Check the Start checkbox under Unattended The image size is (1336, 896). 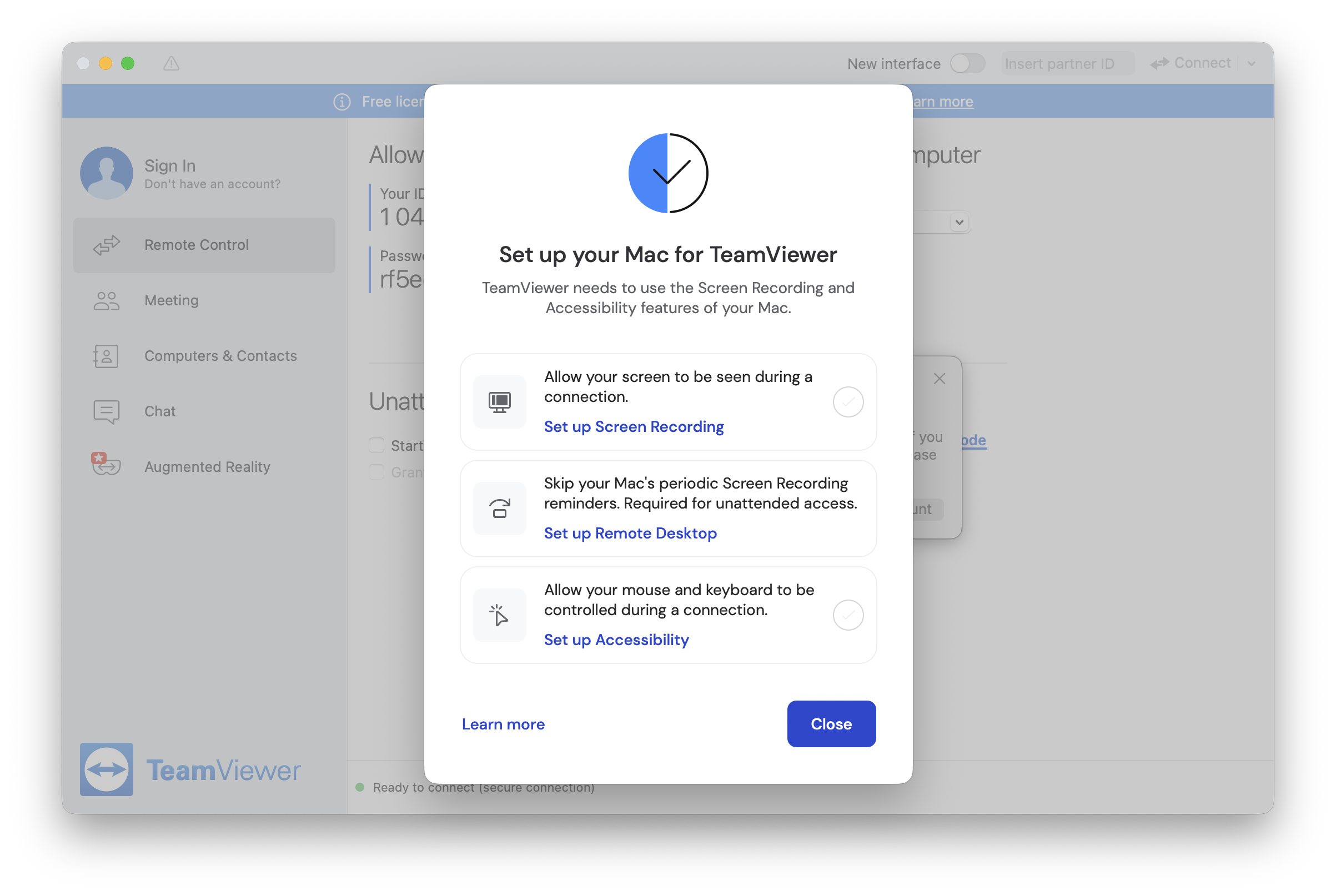[376, 445]
